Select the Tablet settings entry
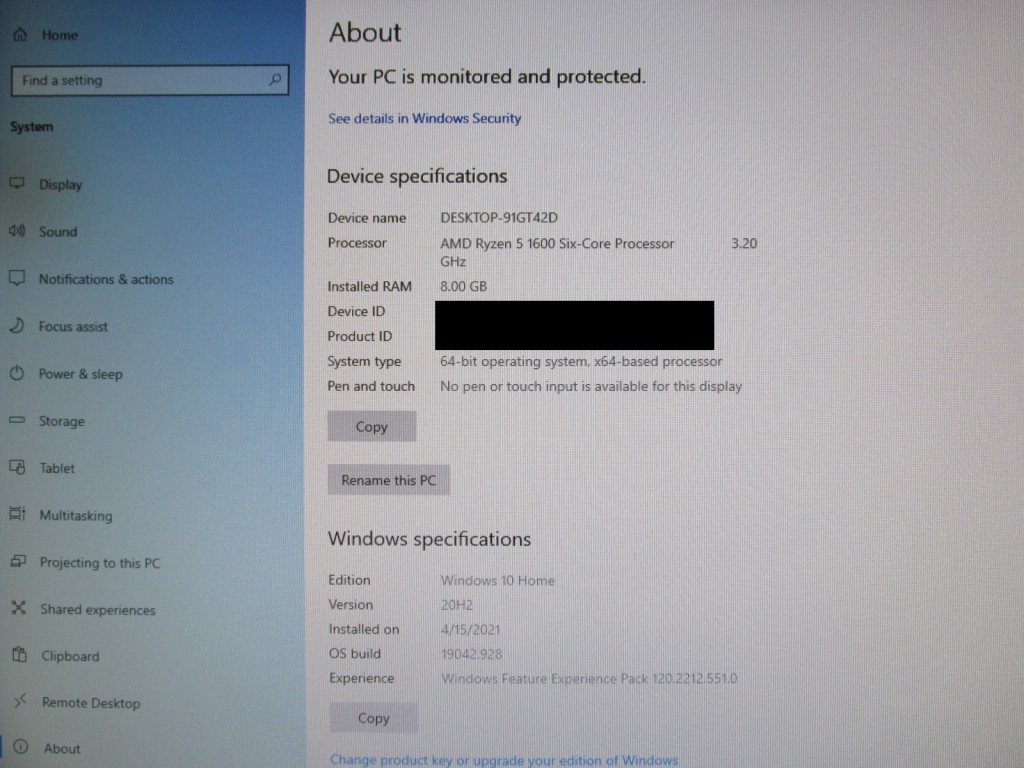Viewport: 1024px width, 768px height. [57, 468]
